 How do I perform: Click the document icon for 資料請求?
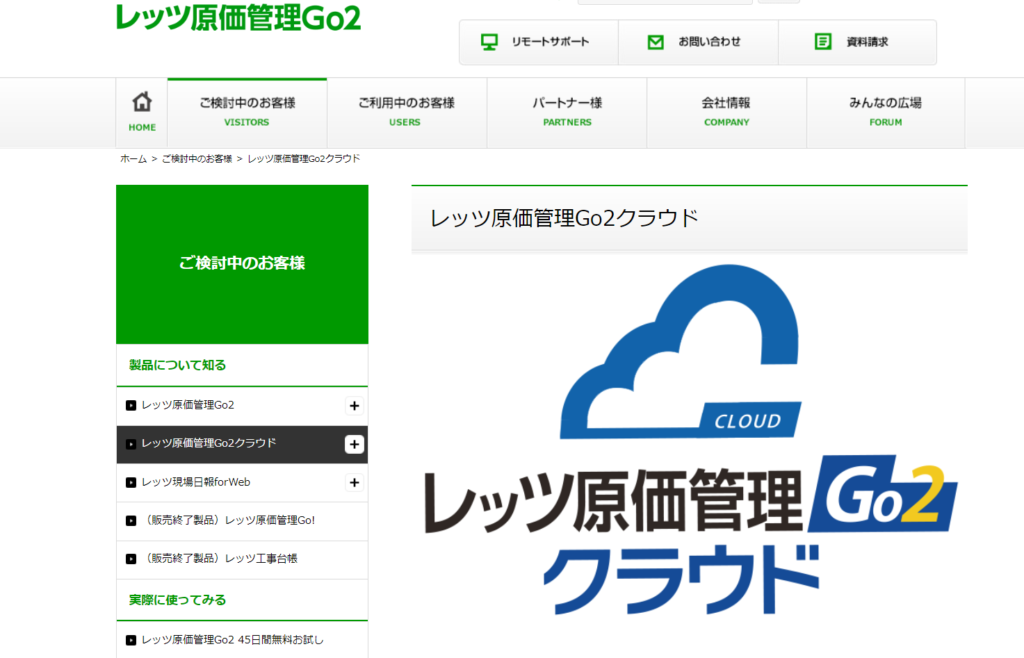coord(823,42)
